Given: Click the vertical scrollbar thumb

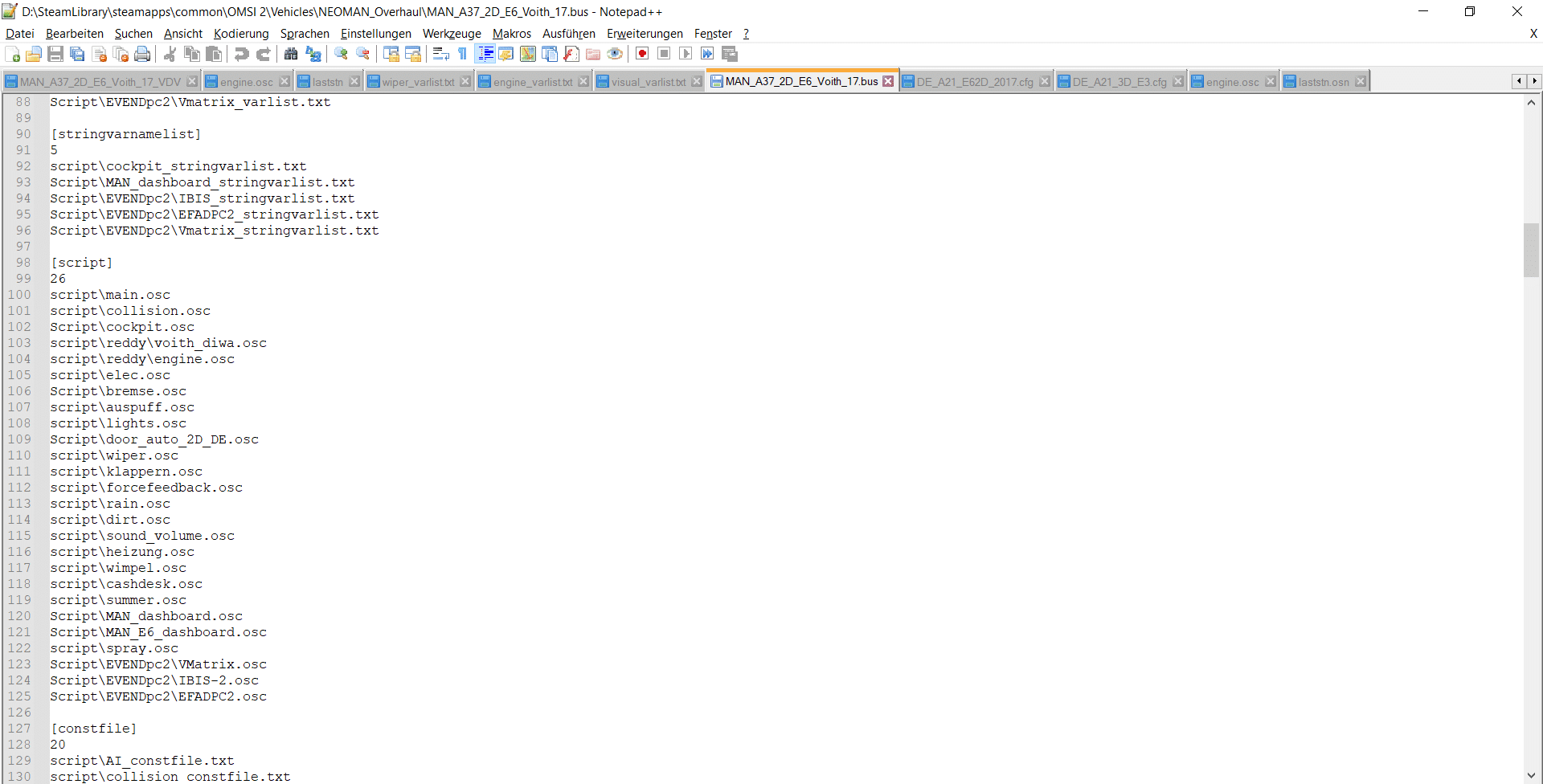Looking at the screenshot, I should click(x=1531, y=250).
